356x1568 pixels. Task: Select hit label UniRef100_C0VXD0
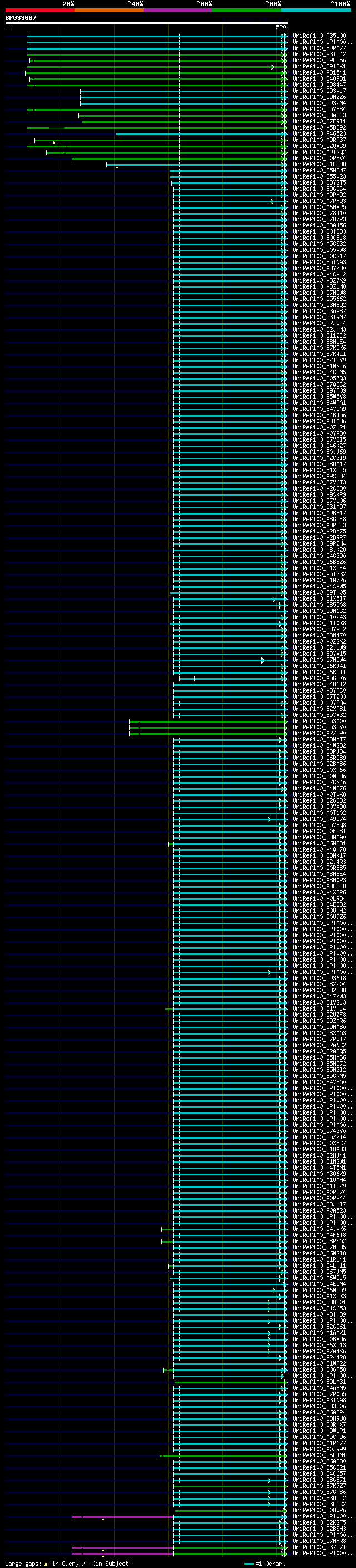[x=319, y=807]
